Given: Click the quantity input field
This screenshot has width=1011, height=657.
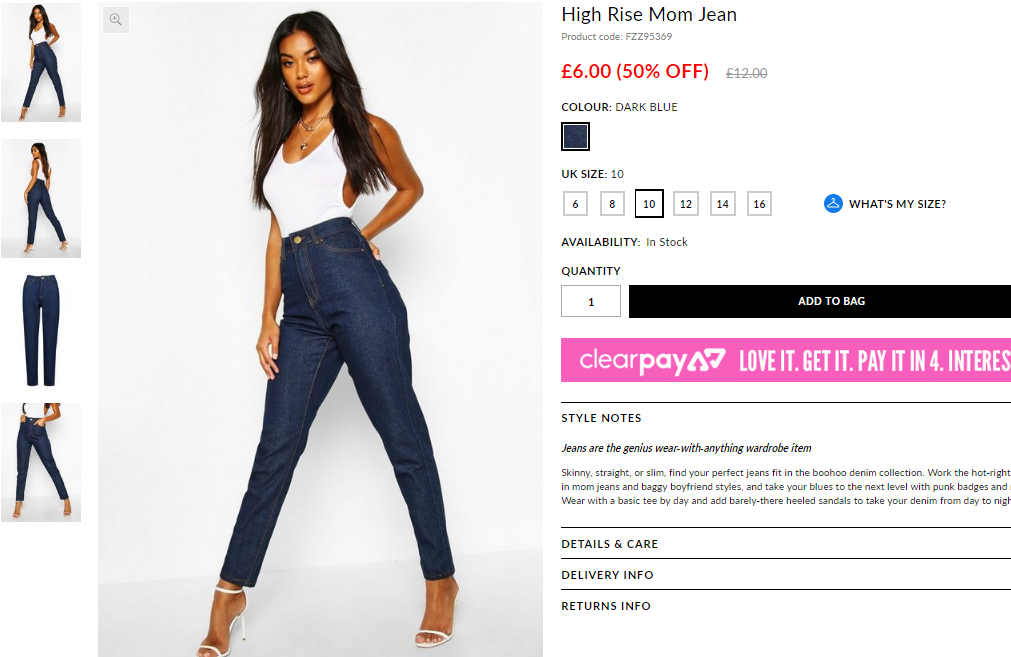Looking at the screenshot, I should [591, 301].
